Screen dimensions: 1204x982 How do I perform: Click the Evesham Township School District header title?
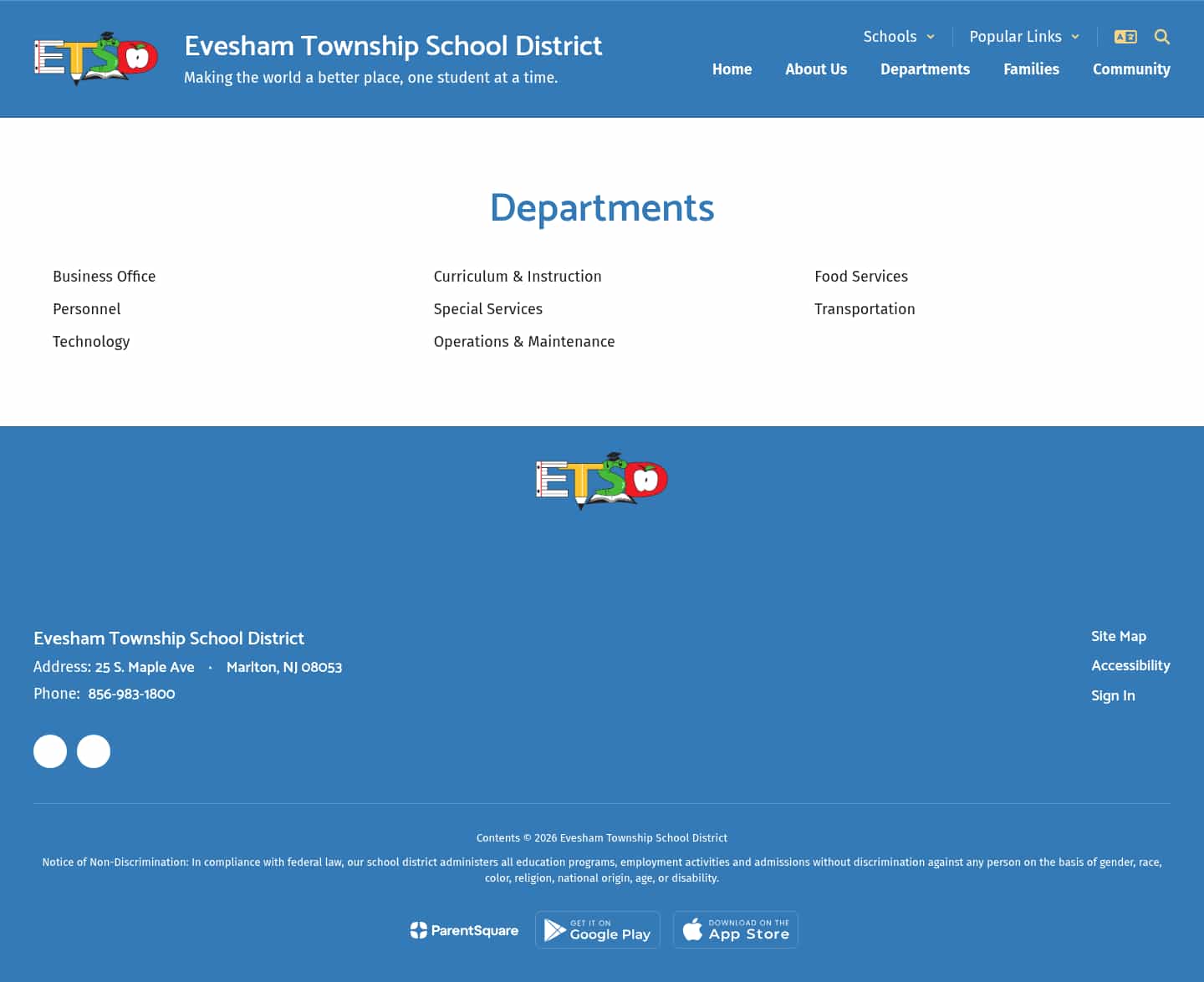[393, 46]
